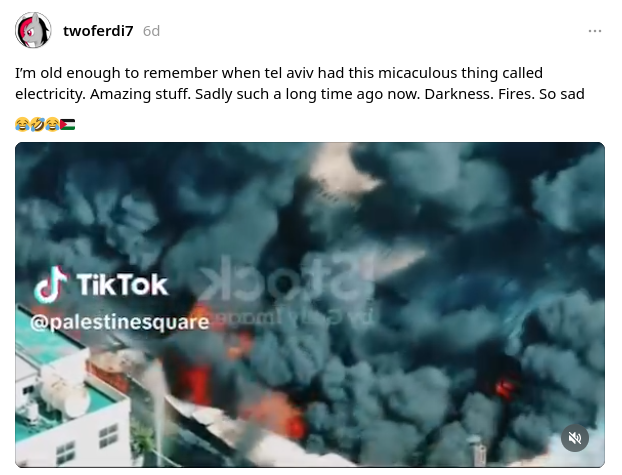Click "Darkness. Fires. So sad" text
622x475 pixels.
click(504, 94)
